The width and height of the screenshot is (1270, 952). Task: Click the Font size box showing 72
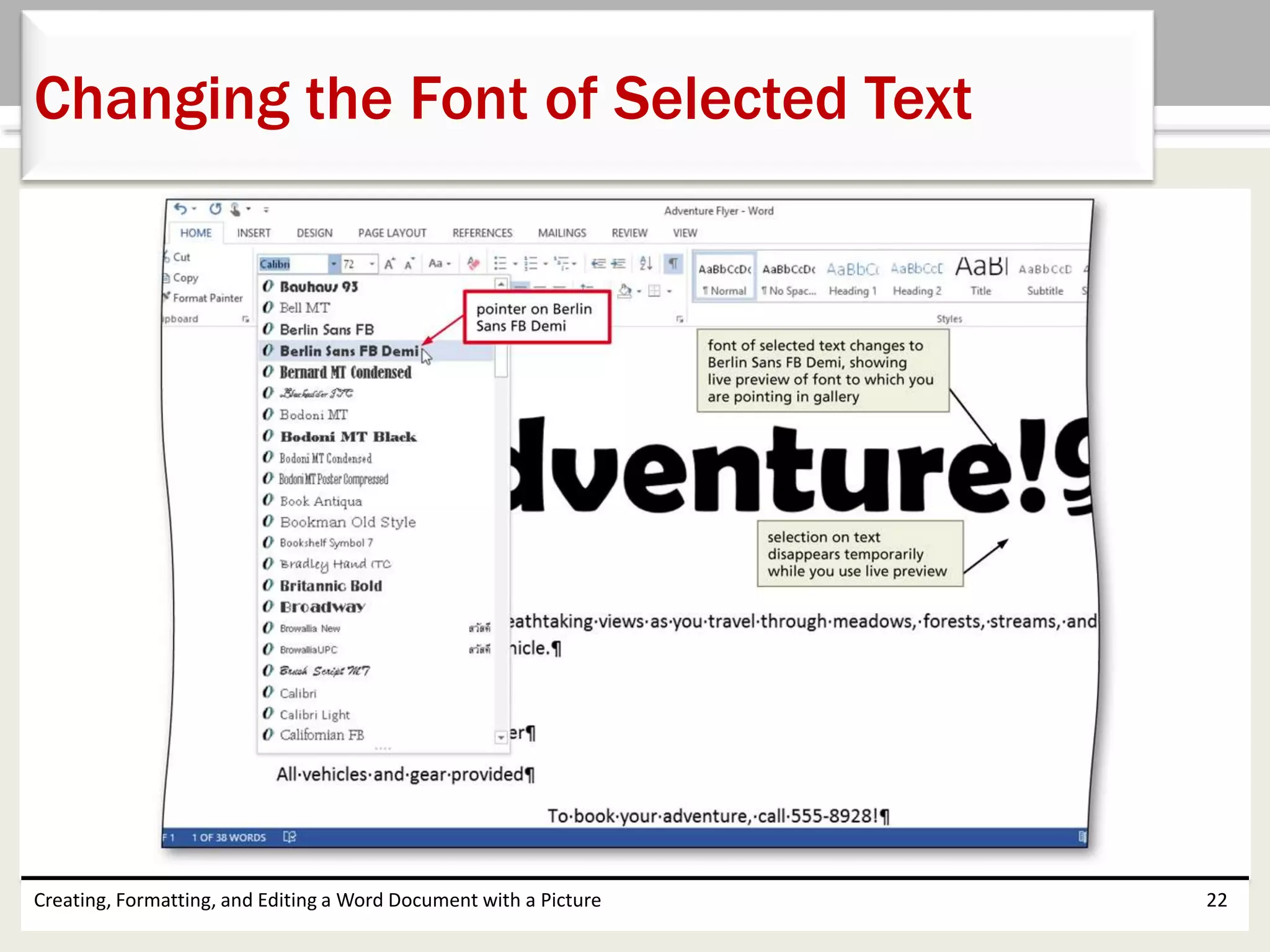tap(354, 264)
